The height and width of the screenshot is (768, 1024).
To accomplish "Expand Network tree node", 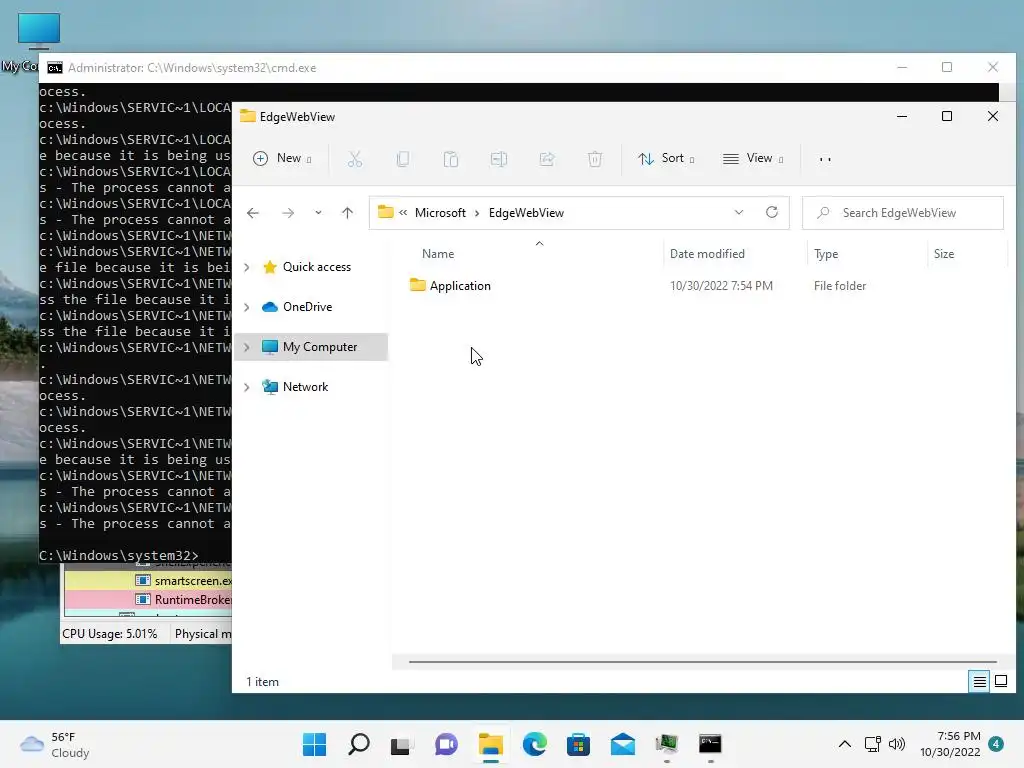I will (x=247, y=387).
